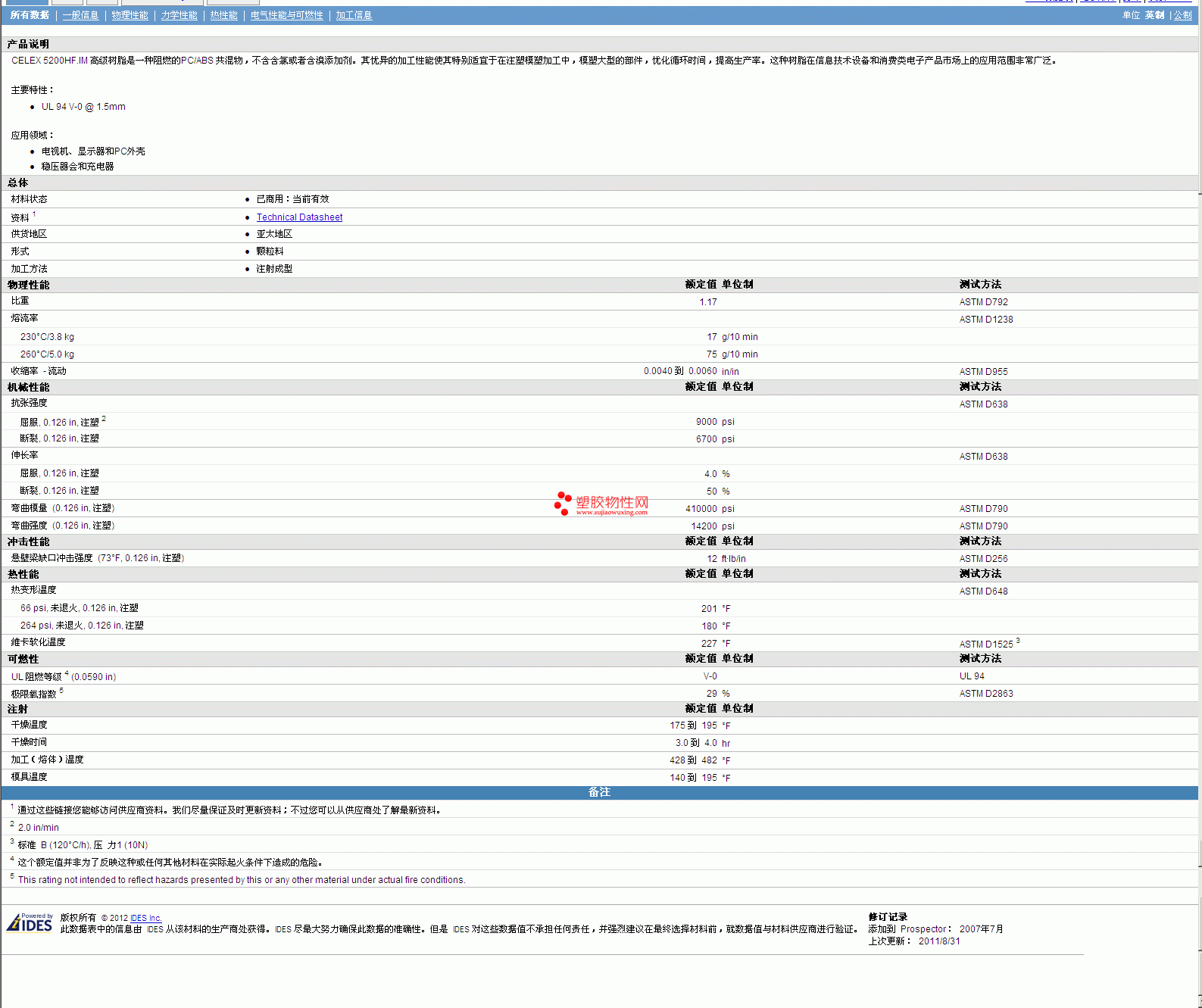Follow the IDES Inc. copyright link
Viewport: 1202px width, 1008px height.
pyautogui.click(x=145, y=918)
